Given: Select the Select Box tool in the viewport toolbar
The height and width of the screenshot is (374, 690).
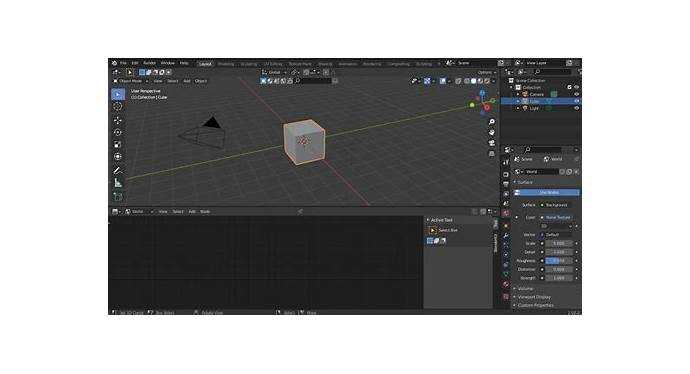Looking at the screenshot, I should click(117, 94).
